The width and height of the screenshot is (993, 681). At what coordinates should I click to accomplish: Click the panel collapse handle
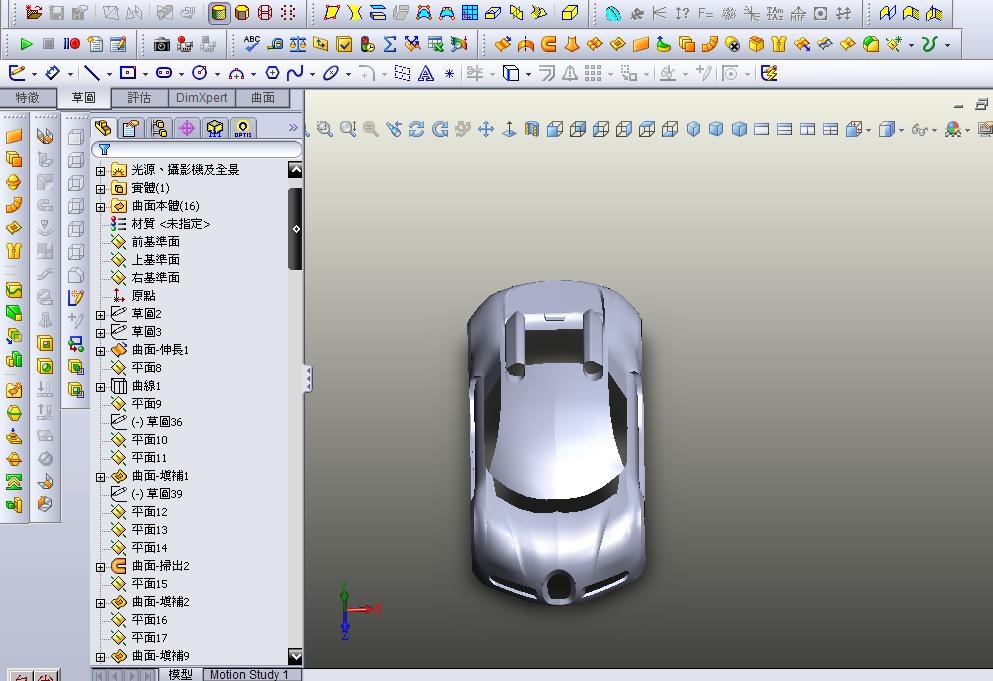(308, 378)
